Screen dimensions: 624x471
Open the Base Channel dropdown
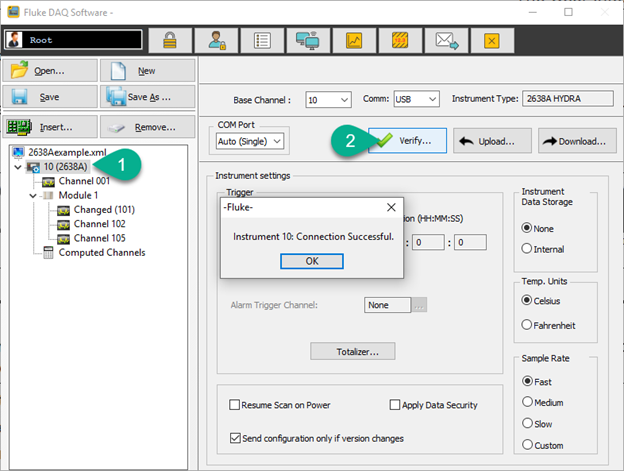tap(328, 99)
